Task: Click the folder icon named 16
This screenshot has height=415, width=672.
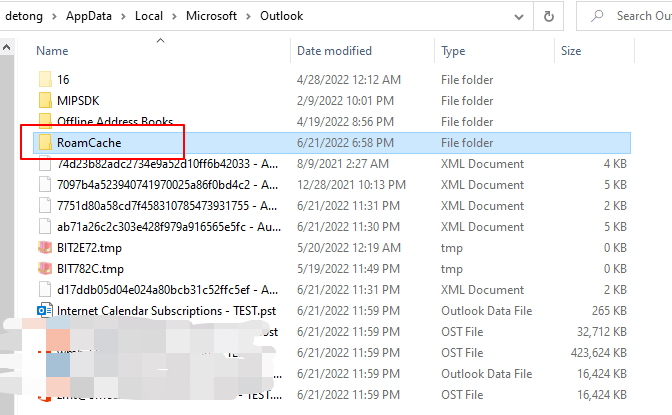Action: [44, 79]
